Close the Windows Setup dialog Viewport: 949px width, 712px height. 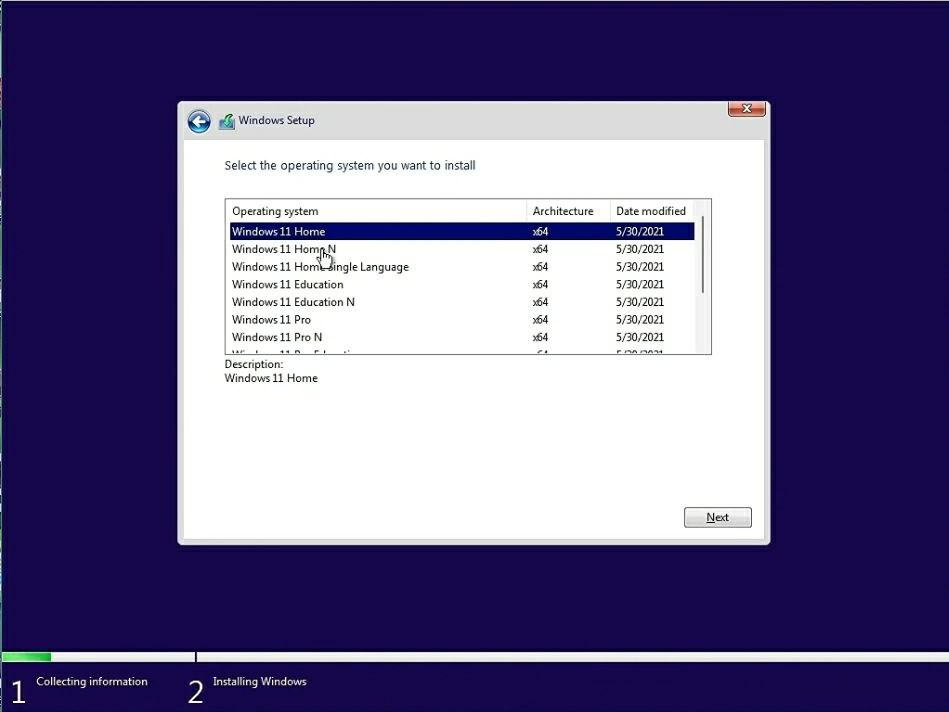point(746,109)
